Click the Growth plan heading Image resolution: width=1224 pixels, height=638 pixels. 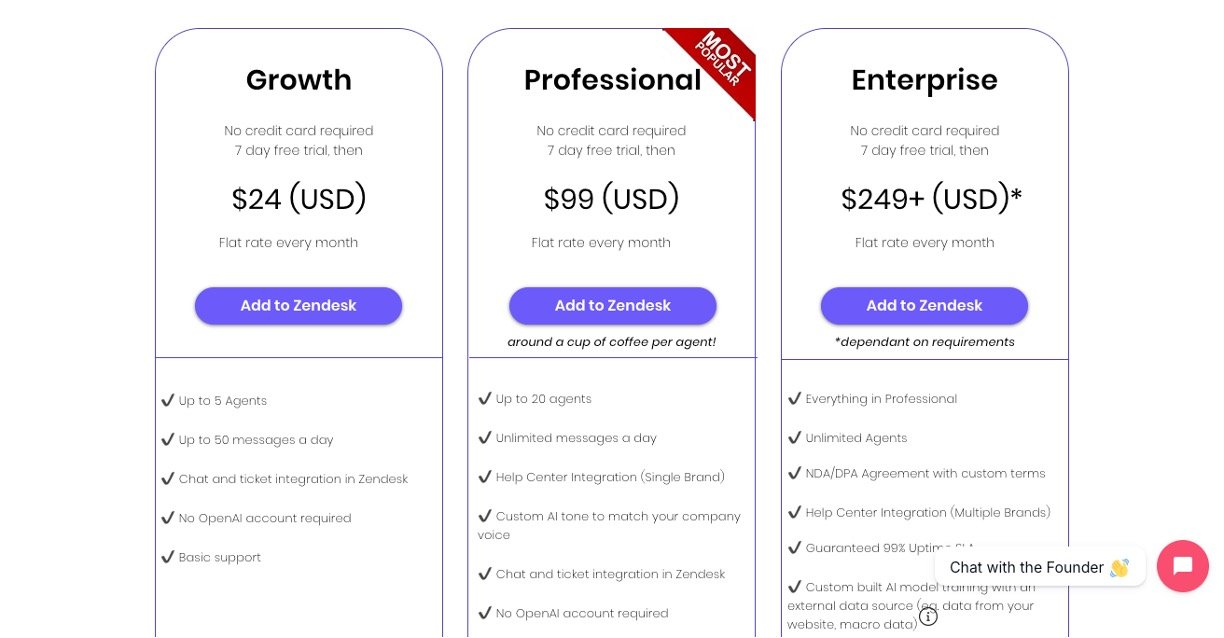(298, 80)
